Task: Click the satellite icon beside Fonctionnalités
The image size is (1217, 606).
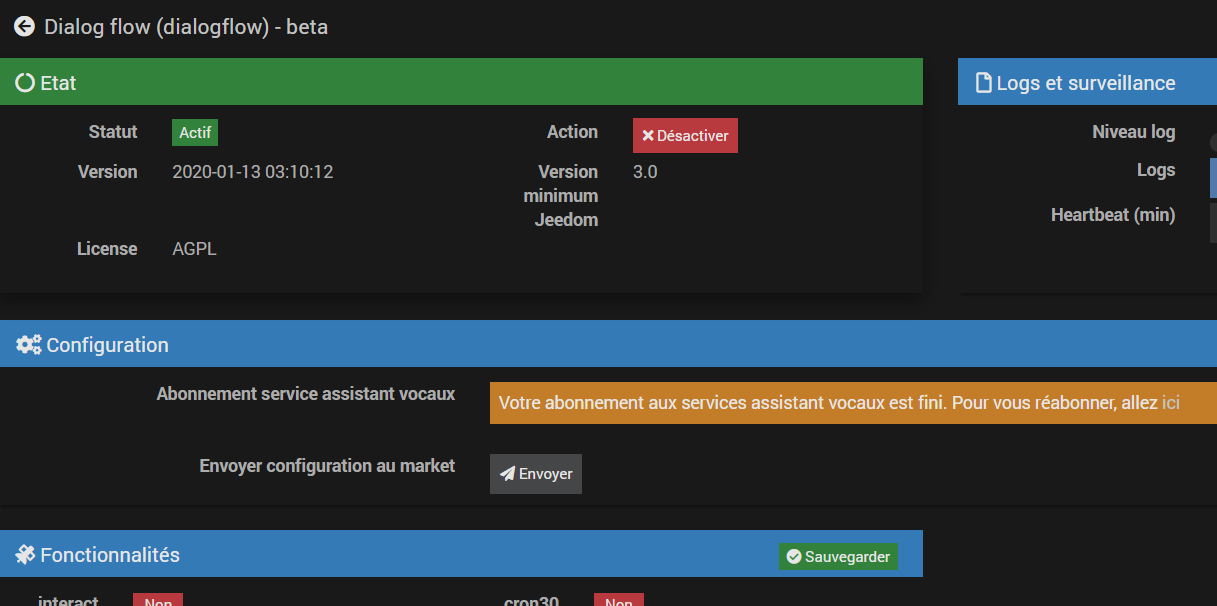Action: pos(26,554)
